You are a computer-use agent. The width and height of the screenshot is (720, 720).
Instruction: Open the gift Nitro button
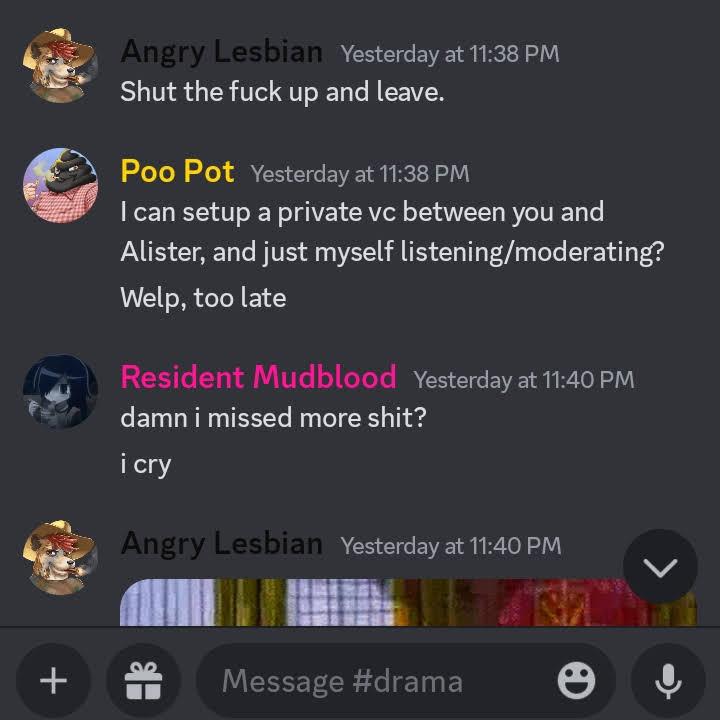[x=143, y=680]
